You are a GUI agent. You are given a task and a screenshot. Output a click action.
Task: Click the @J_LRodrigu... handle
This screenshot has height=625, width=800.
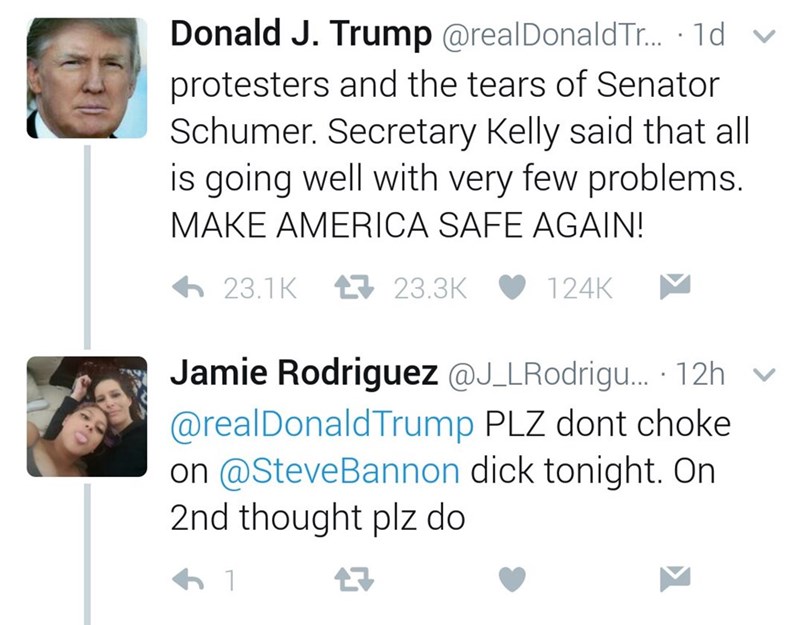click(x=545, y=376)
